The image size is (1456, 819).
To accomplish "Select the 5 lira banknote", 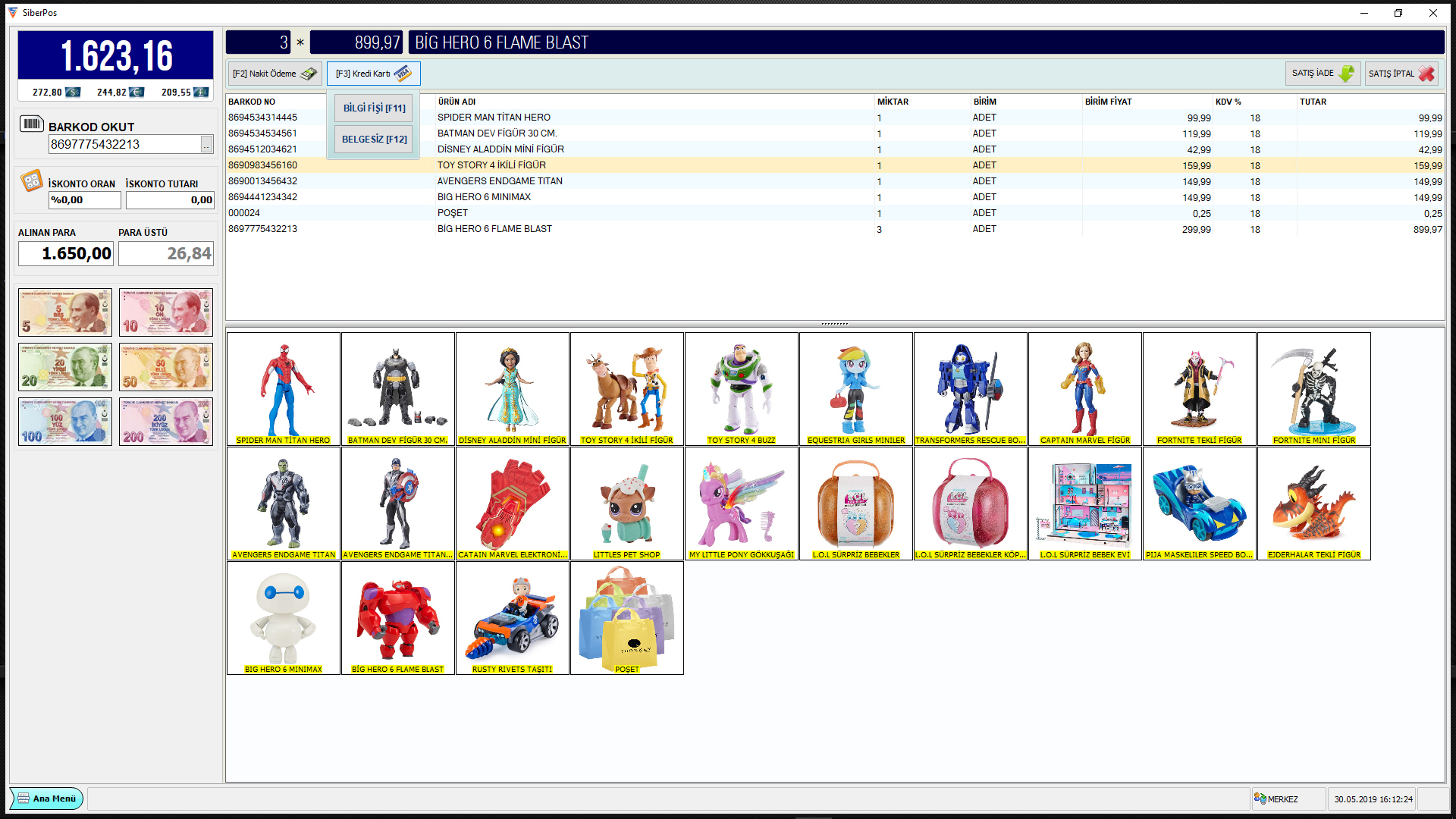I will tap(65, 312).
